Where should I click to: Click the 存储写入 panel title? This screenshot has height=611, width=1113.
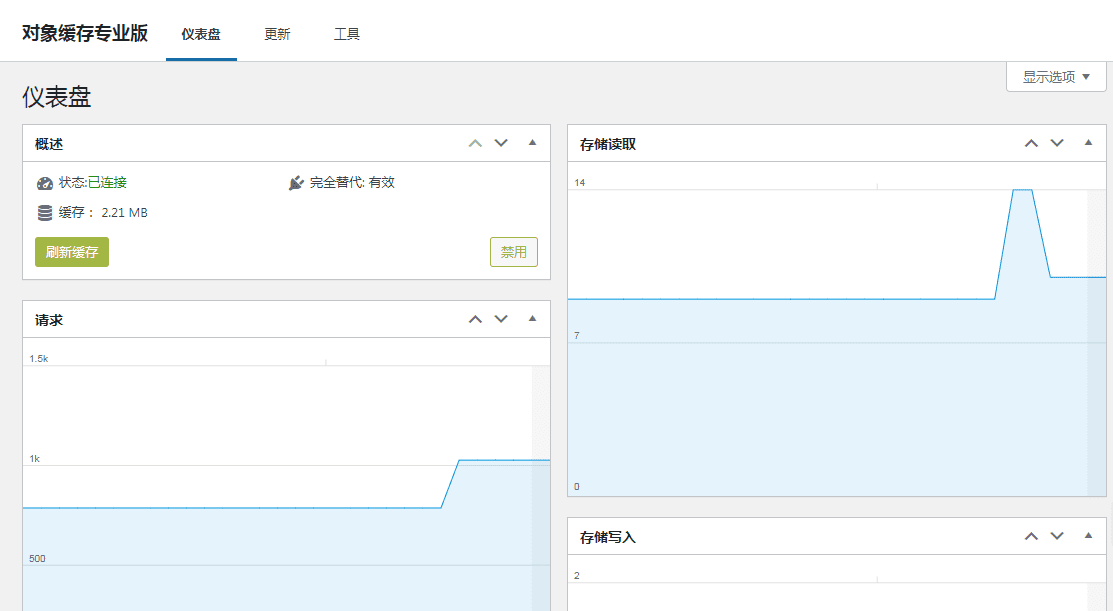(x=608, y=537)
